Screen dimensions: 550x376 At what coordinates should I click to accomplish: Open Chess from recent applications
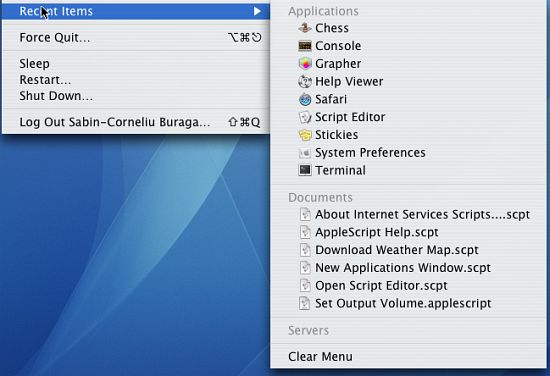pyautogui.click(x=408, y=28)
